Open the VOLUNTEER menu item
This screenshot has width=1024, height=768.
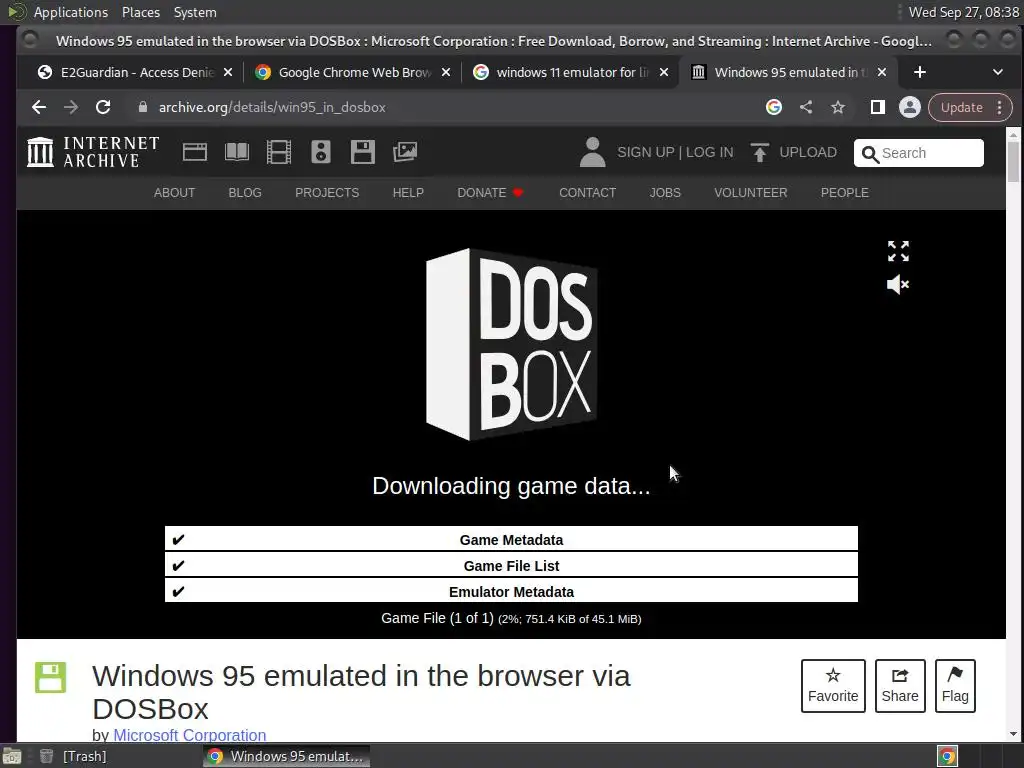tap(750, 193)
